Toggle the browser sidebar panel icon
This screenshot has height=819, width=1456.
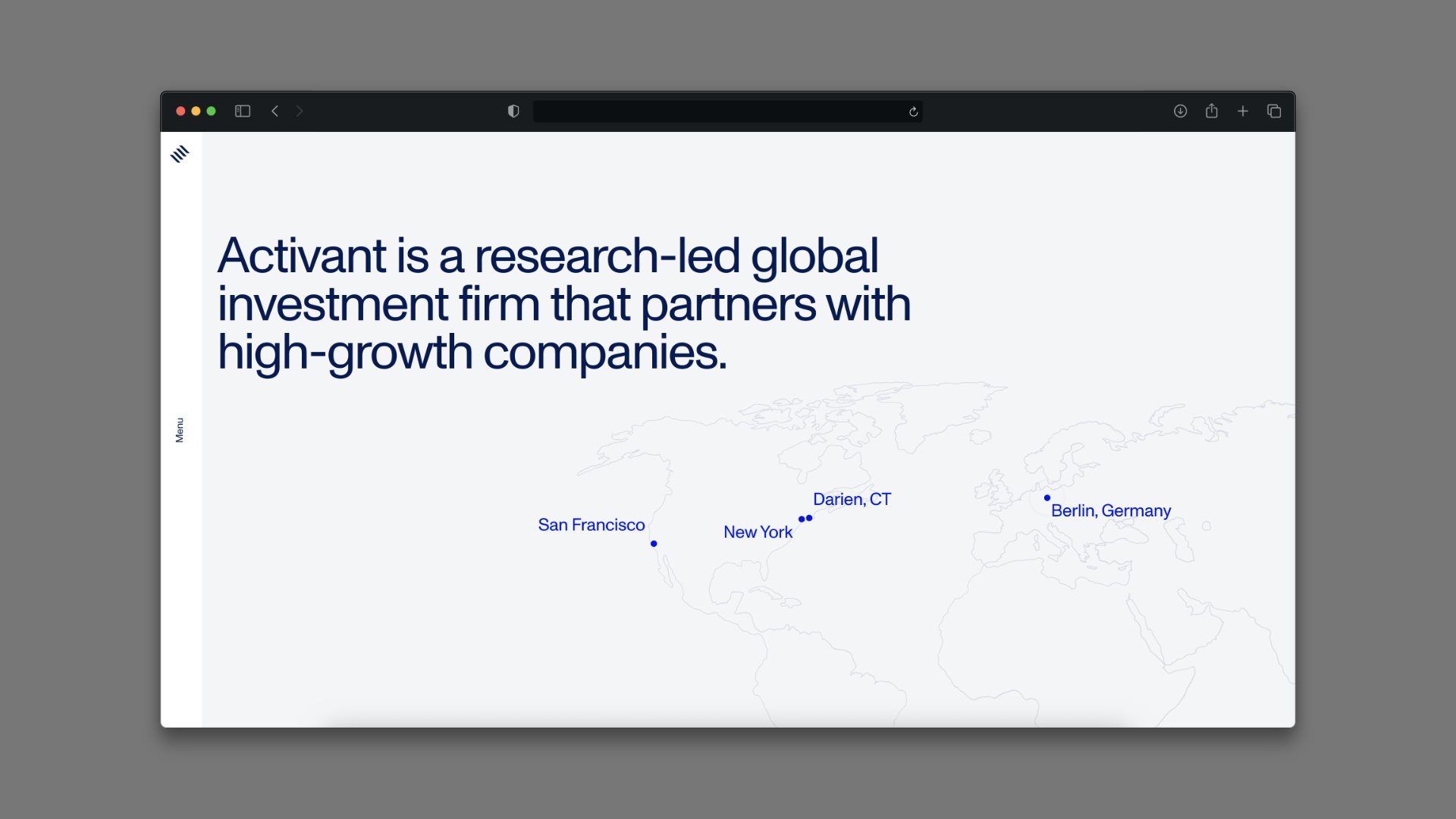[x=243, y=111]
